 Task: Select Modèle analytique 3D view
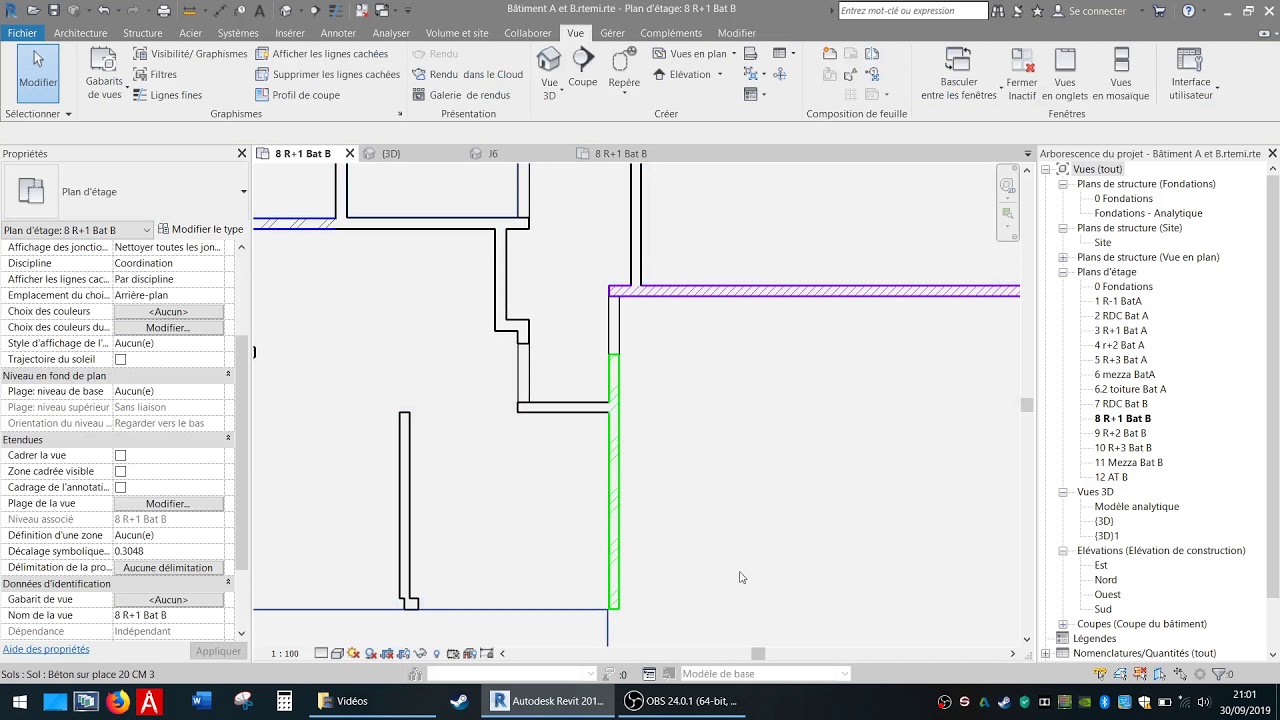tap(1136, 507)
